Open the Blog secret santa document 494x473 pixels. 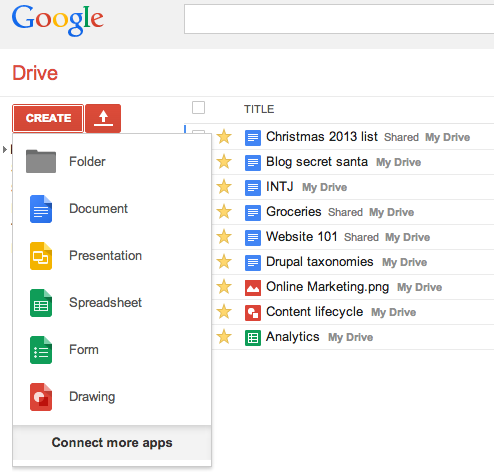tap(317, 162)
